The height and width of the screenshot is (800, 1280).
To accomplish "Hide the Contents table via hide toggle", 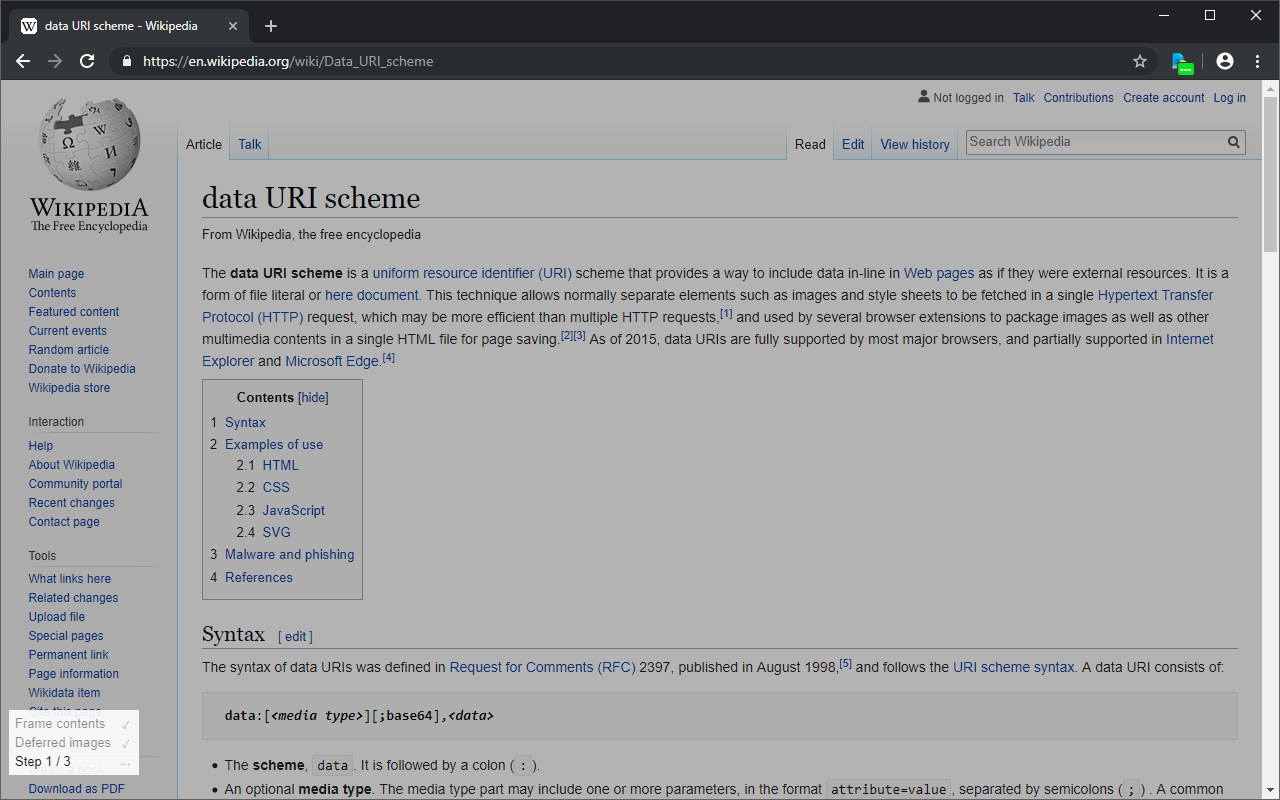I will pos(314,397).
